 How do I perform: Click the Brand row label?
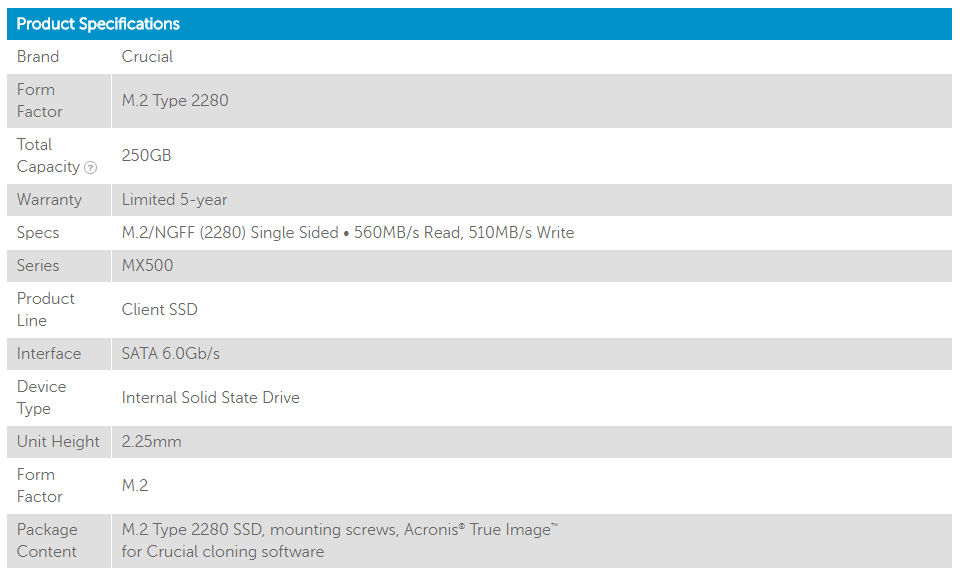pos(38,57)
